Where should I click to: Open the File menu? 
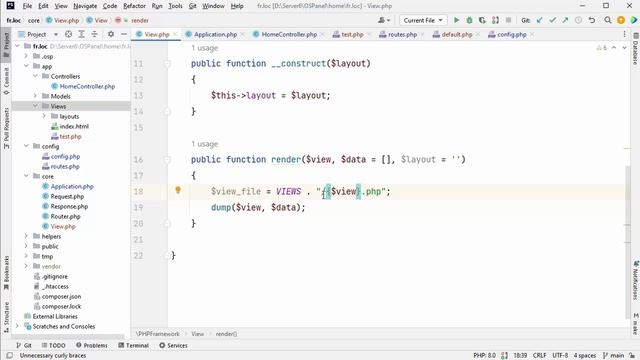[27, 6]
